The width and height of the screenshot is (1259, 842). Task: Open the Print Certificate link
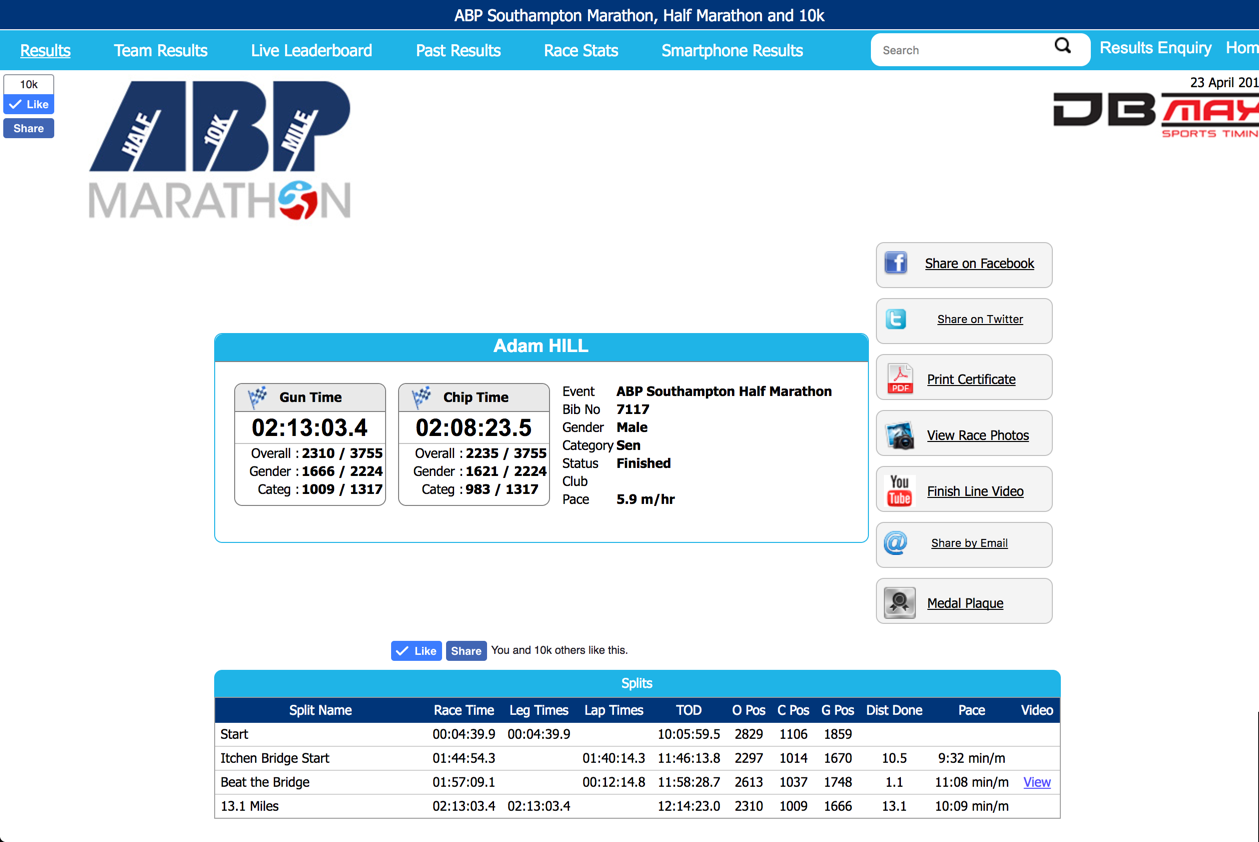[971, 379]
